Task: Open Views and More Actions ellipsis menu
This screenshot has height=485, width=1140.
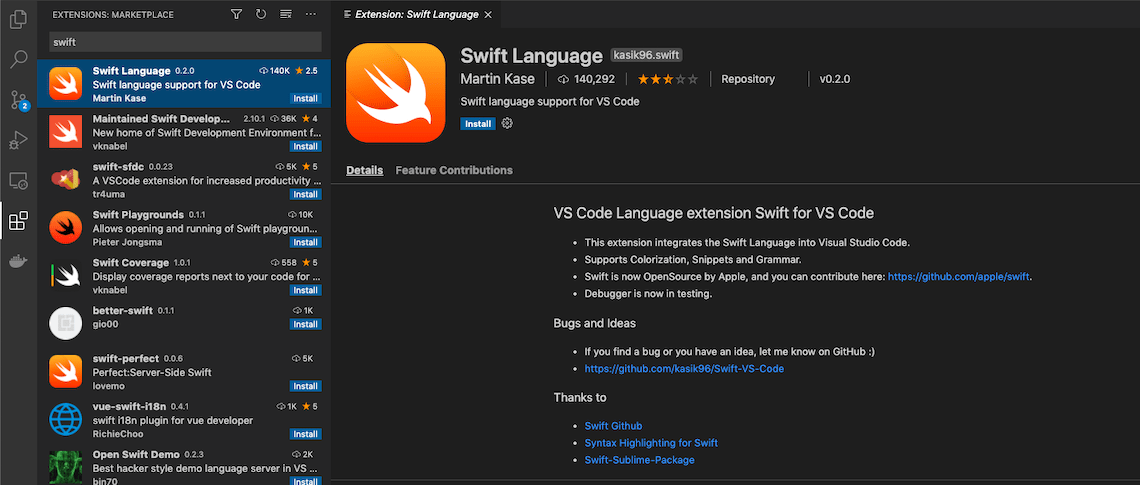Action: [x=310, y=14]
